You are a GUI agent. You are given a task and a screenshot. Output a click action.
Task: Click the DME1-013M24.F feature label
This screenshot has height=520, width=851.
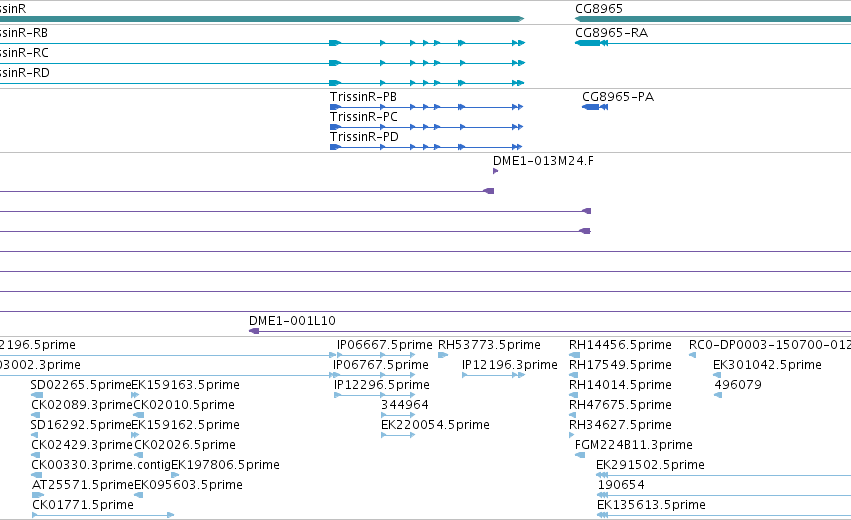(543, 161)
